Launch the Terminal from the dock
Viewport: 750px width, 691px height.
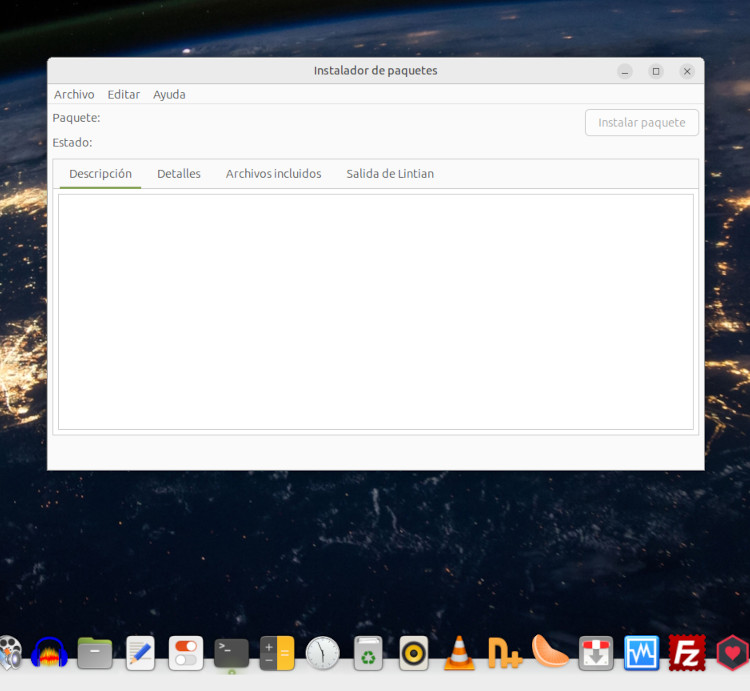(232, 653)
